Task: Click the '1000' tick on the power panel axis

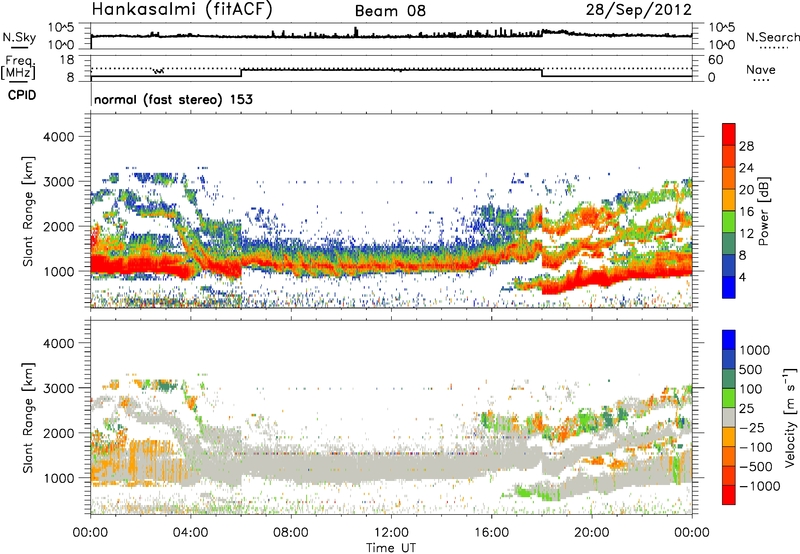Action: click(58, 271)
